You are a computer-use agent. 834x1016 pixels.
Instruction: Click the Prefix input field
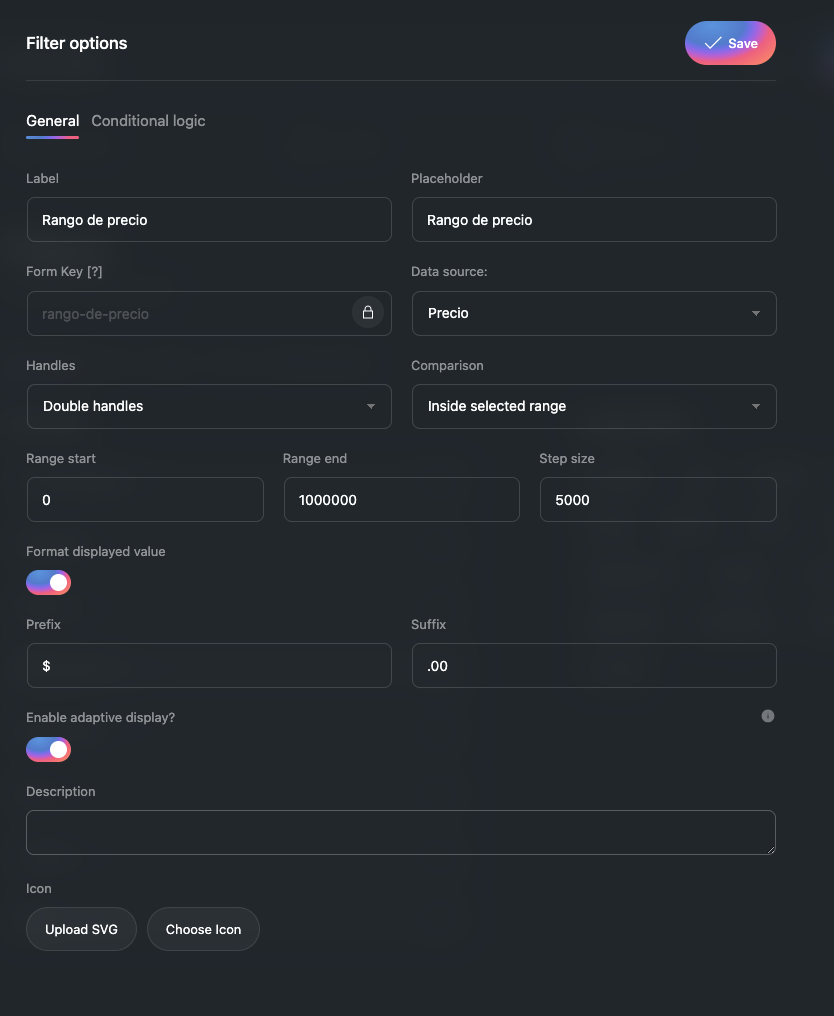coord(209,666)
